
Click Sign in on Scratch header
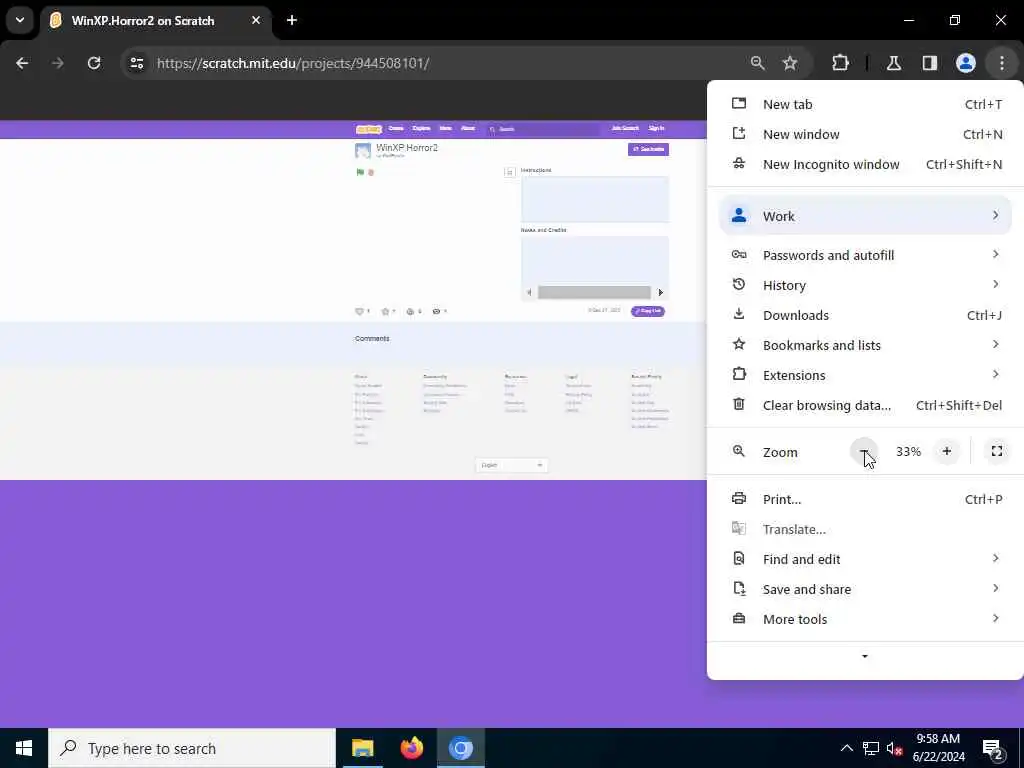pos(656,129)
